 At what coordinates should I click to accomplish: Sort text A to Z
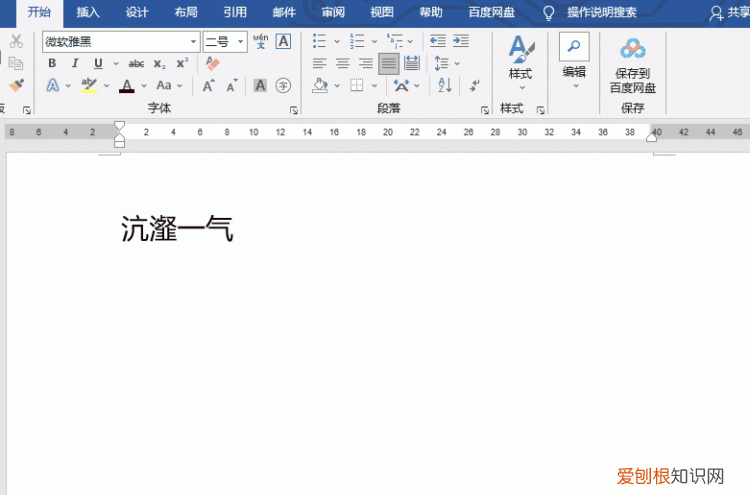coord(445,85)
